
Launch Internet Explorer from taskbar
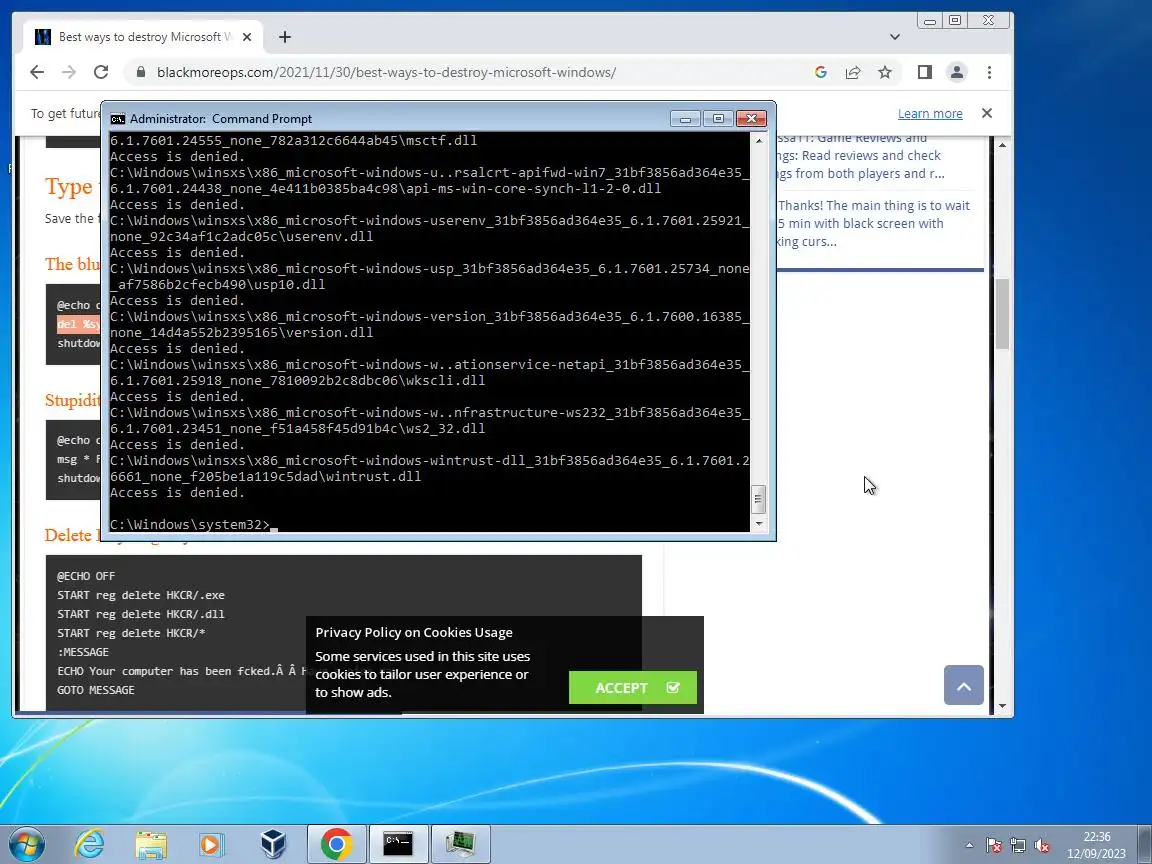click(x=90, y=844)
